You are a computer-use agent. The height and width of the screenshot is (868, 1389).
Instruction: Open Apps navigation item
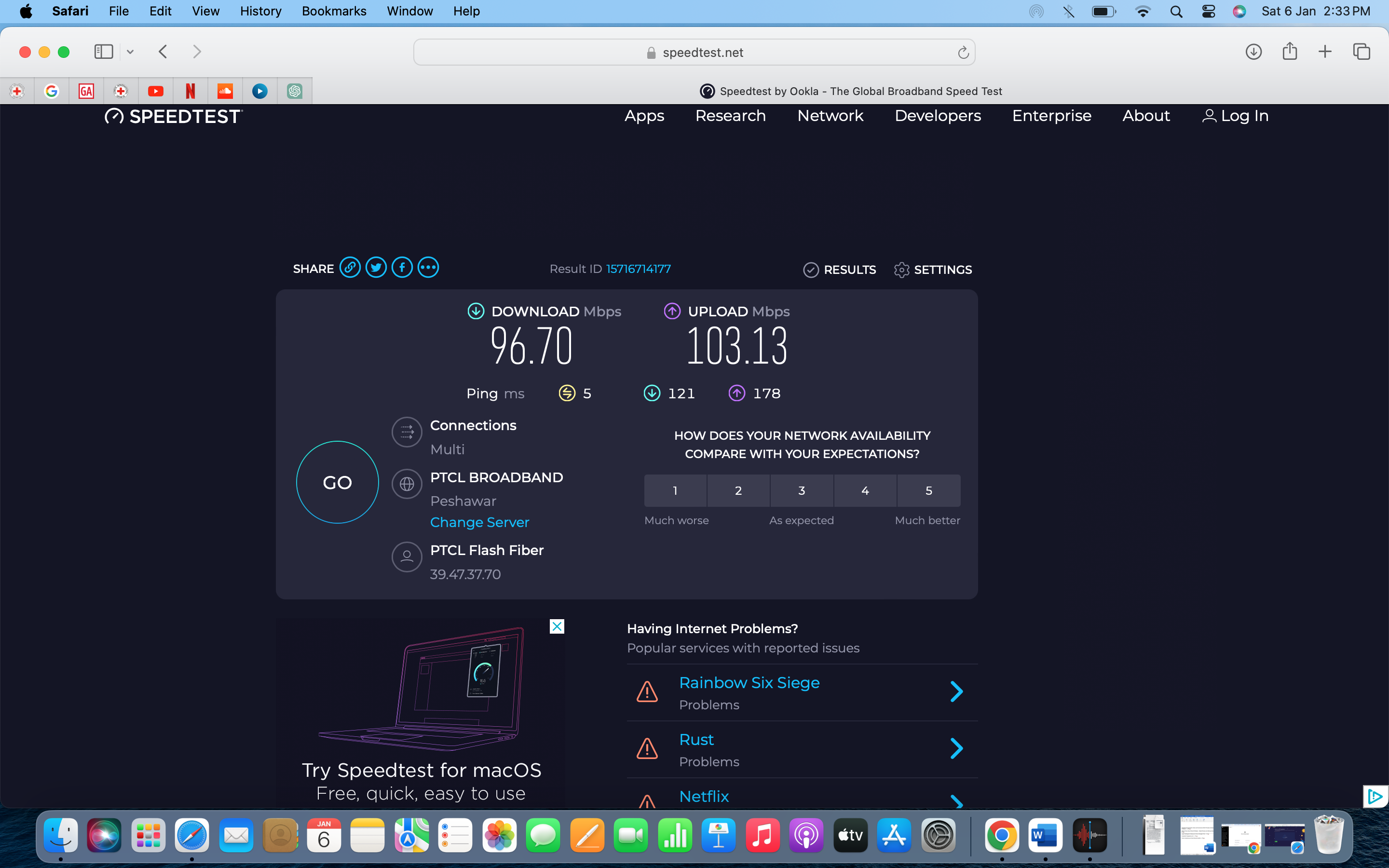coord(644,116)
